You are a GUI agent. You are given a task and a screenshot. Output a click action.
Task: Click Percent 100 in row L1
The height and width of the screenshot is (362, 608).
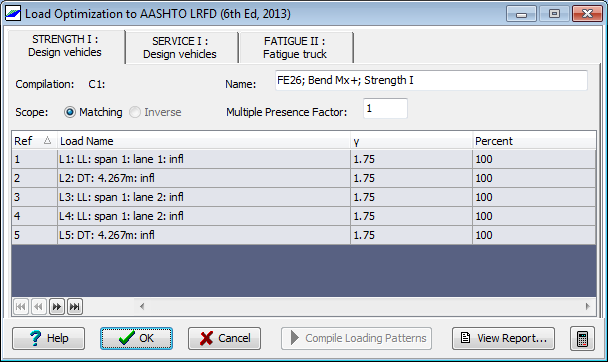tap(534, 159)
